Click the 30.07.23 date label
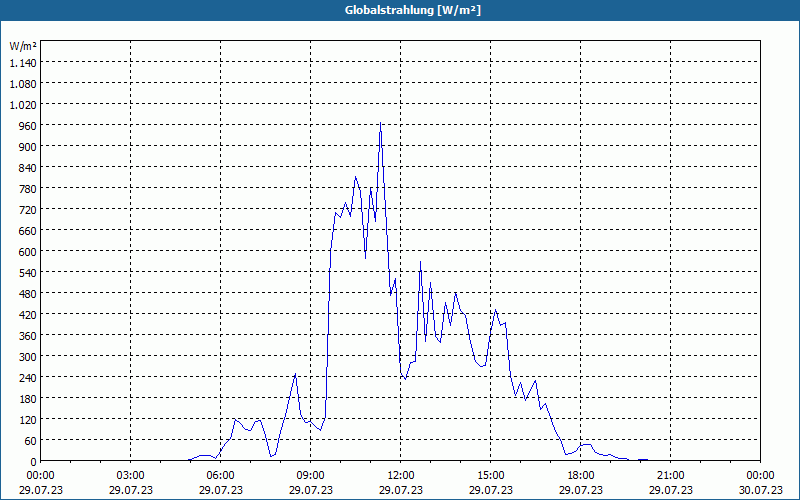This screenshot has height=500, width=800. click(x=760, y=490)
